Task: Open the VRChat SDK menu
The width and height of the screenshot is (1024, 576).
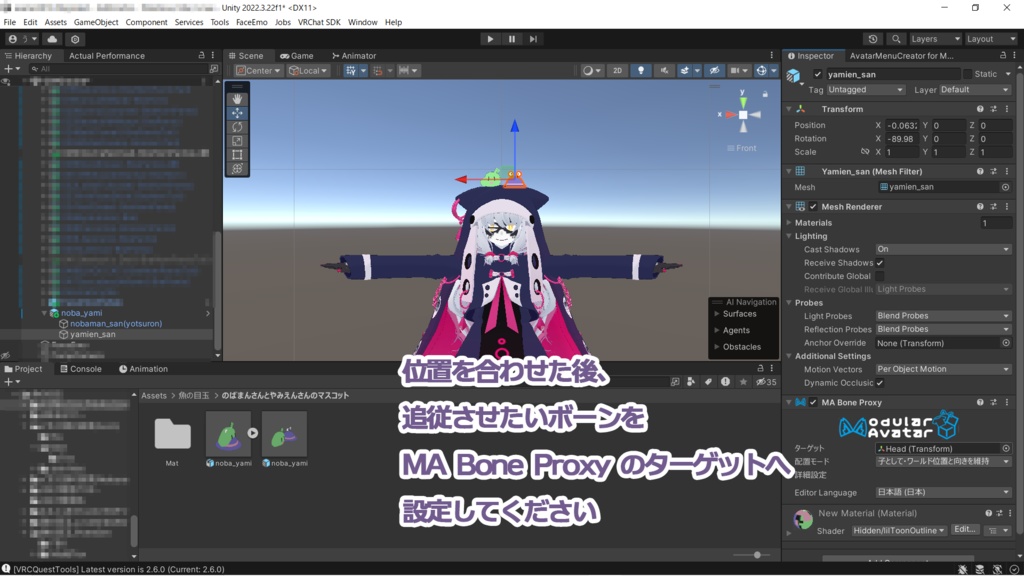Action: 318,21
